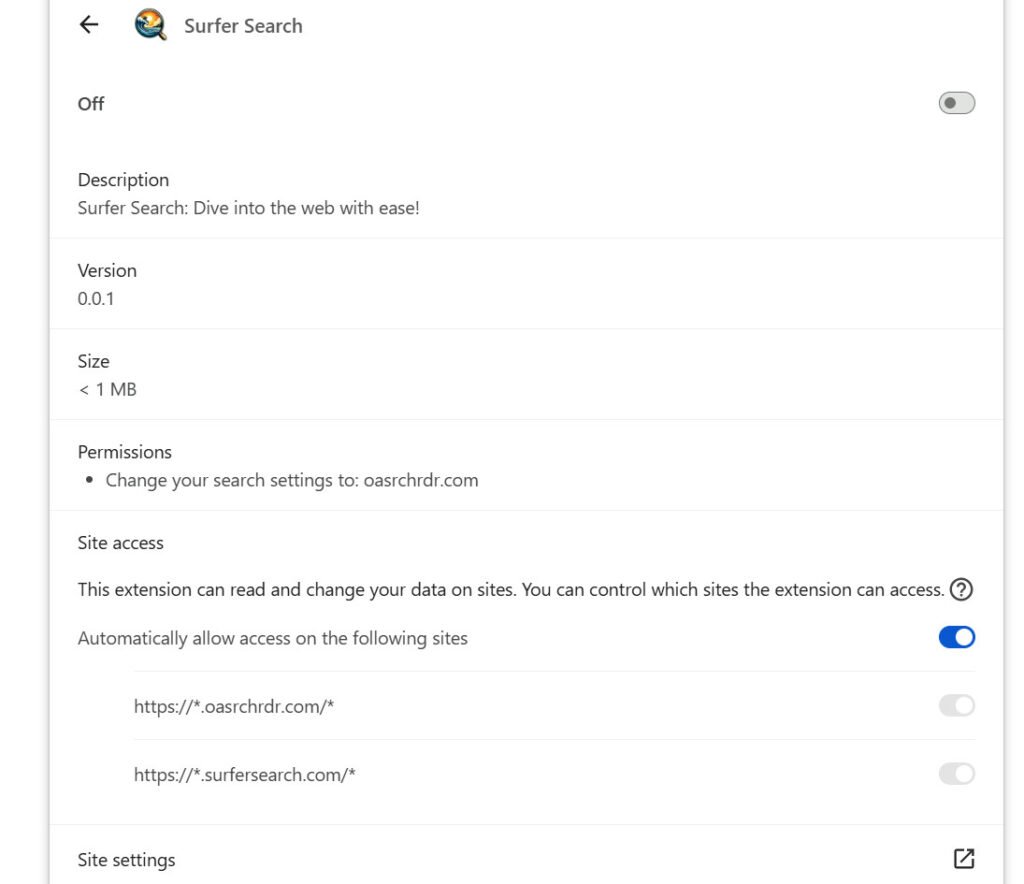Disable automatically allow access toggle
This screenshot has height=884, width=1024.
[x=956, y=637]
